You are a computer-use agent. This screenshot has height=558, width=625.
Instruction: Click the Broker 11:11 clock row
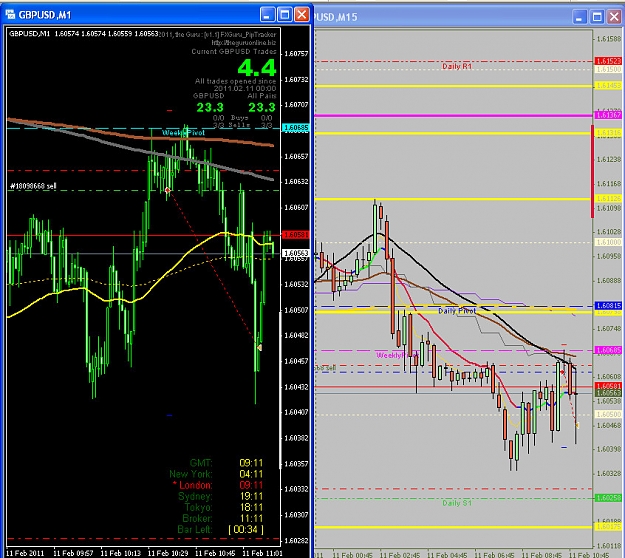(x=222, y=519)
